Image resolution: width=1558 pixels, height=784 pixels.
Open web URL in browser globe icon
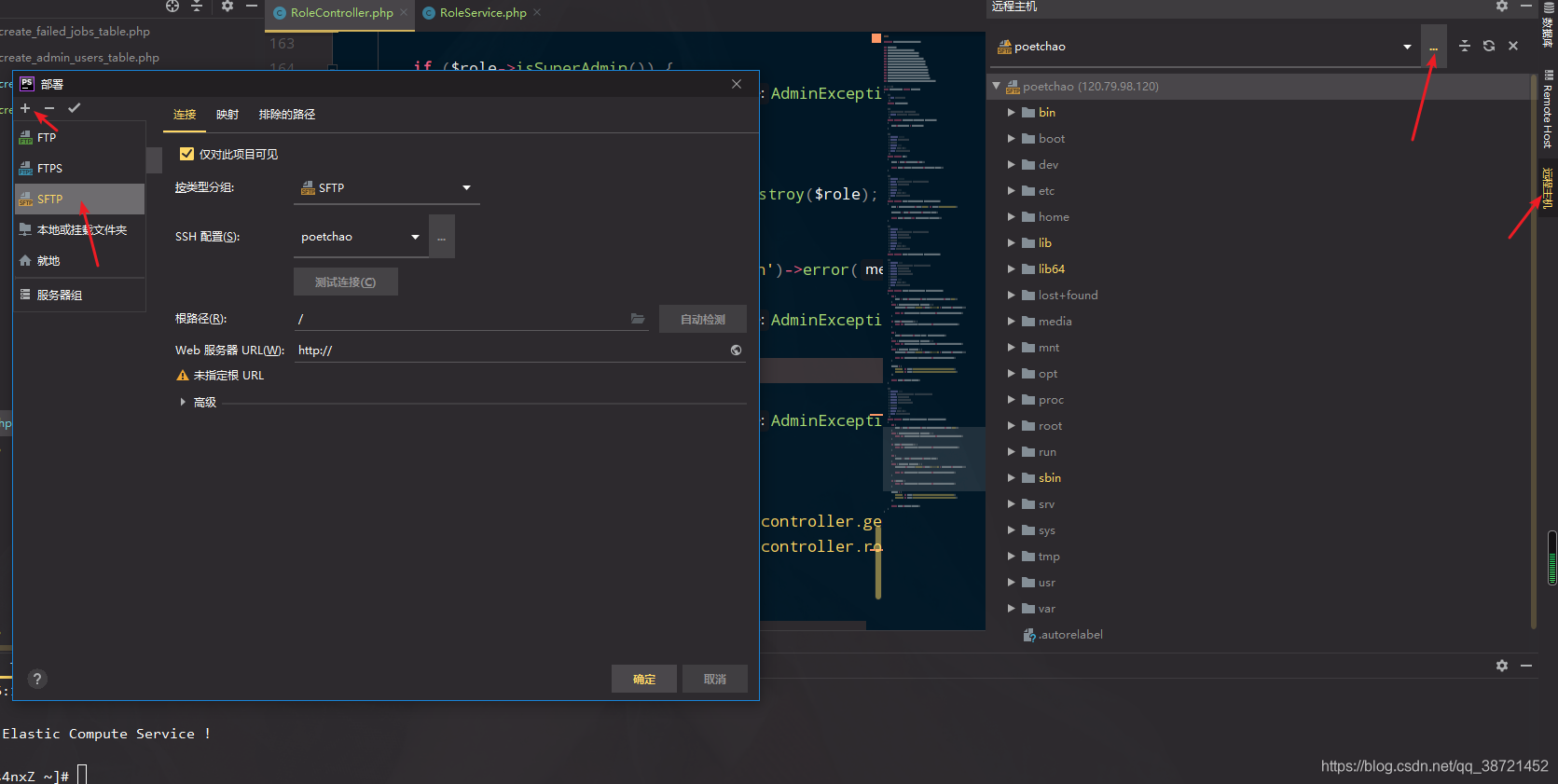tap(737, 351)
